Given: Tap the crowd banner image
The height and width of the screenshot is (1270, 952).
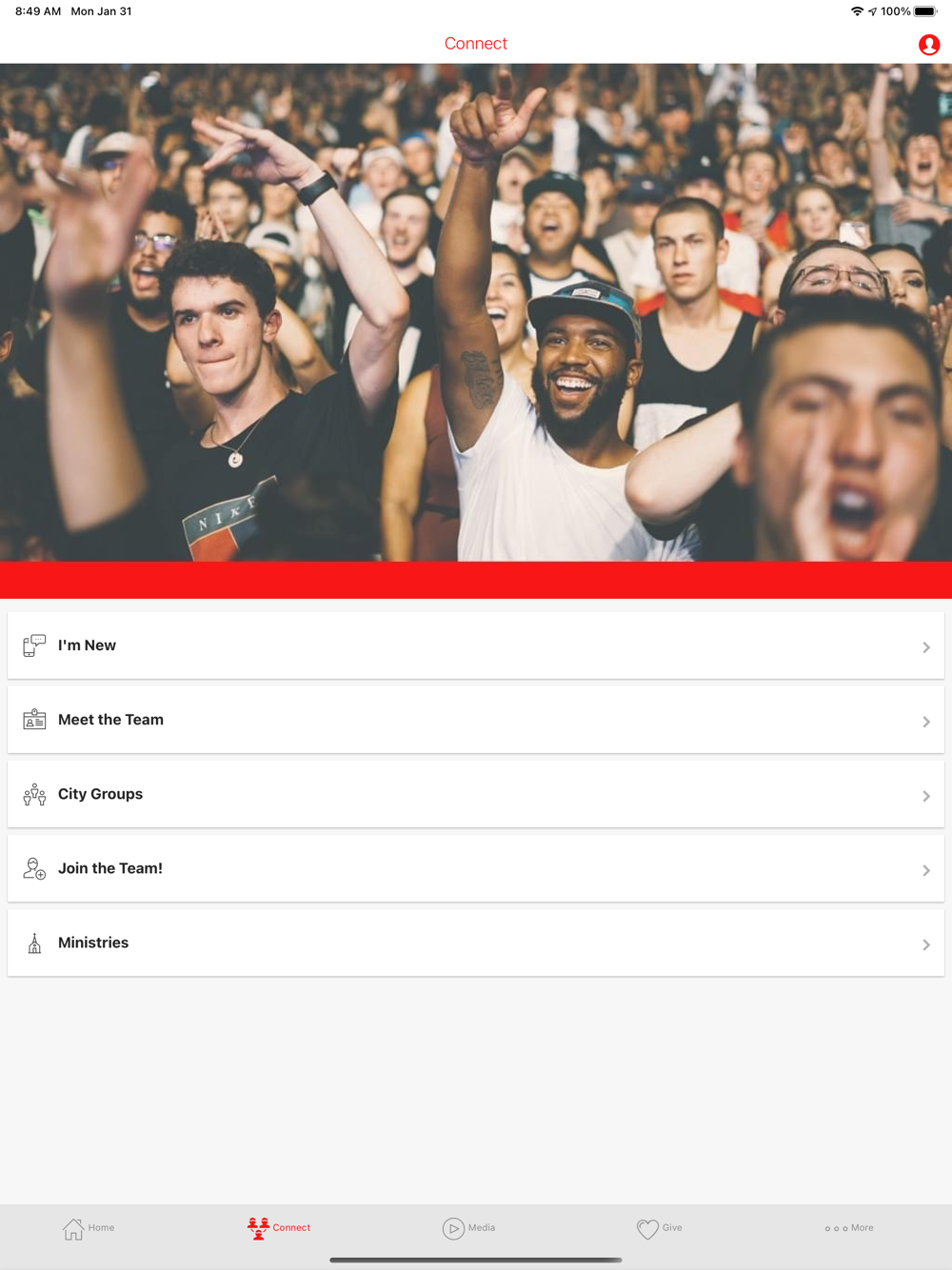Looking at the screenshot, I should click(x=476, y=312).
